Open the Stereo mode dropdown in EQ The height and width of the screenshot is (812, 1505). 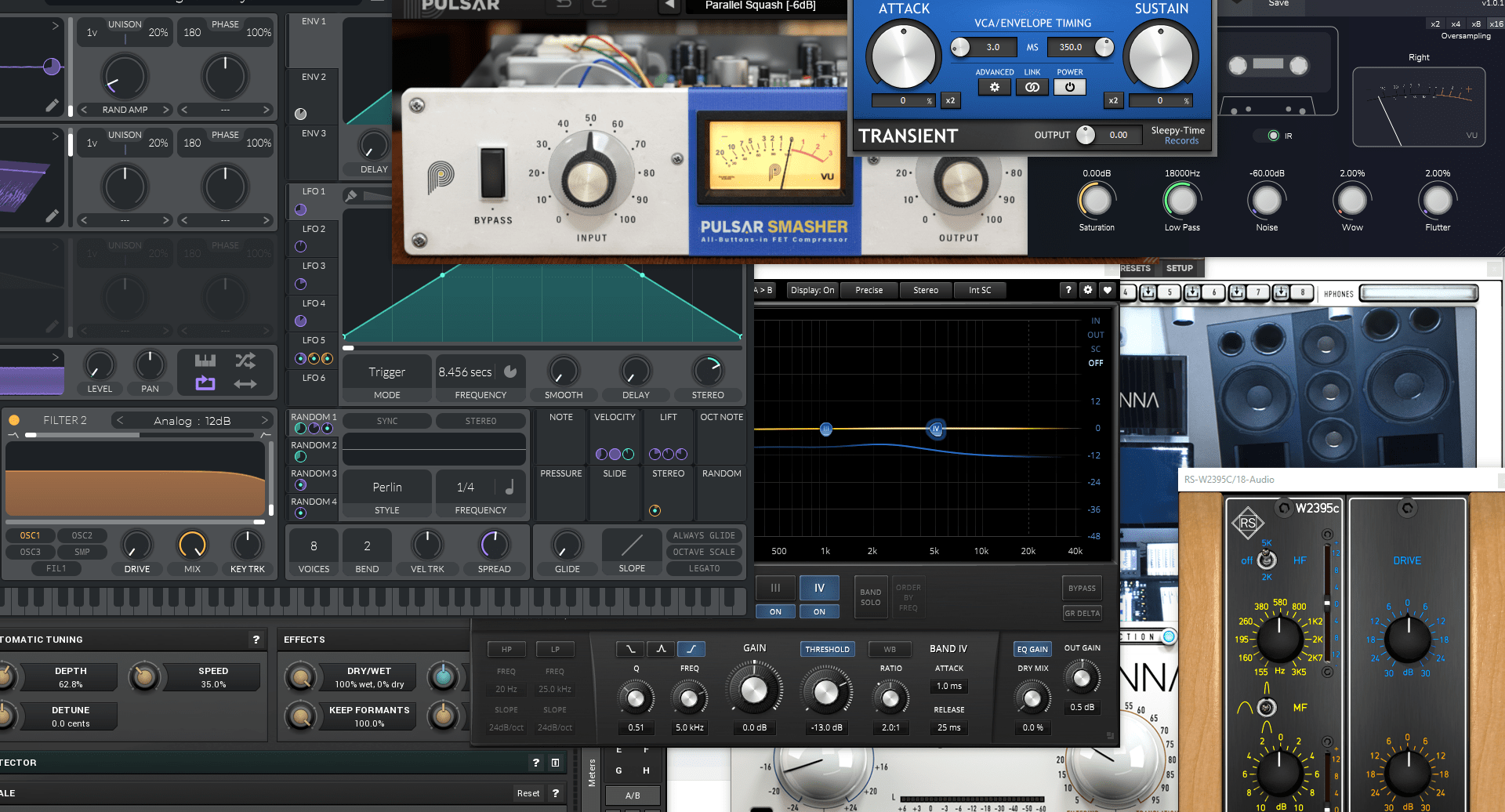tap(926, 290)
